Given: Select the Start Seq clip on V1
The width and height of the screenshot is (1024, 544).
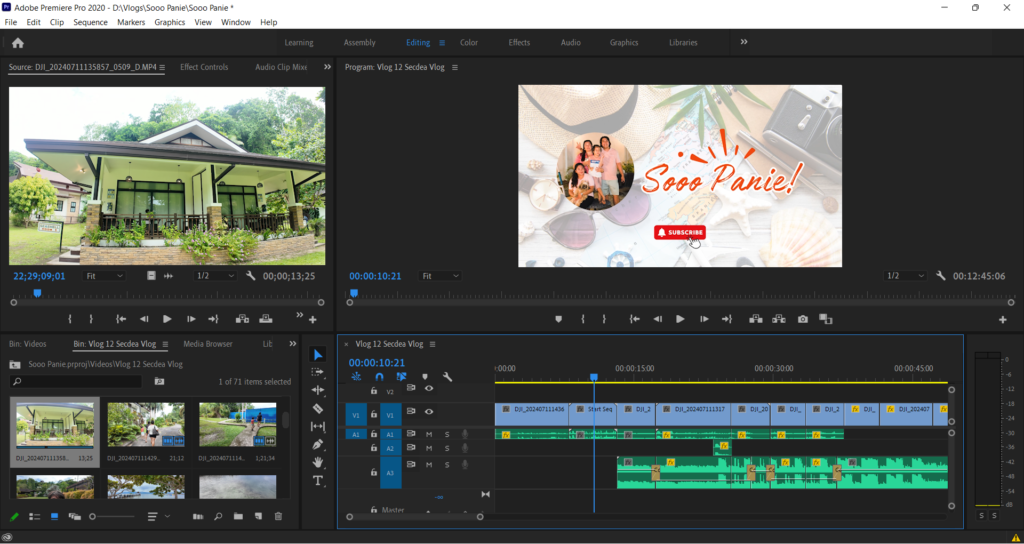Looking at the screenshot, I should (592, 415).
